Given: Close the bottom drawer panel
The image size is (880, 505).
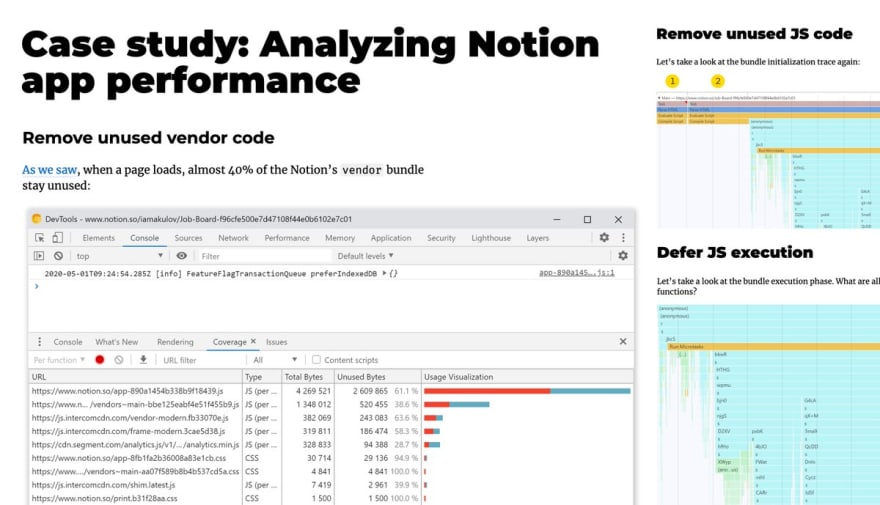Looking at the screenshot, I should 623,341.
